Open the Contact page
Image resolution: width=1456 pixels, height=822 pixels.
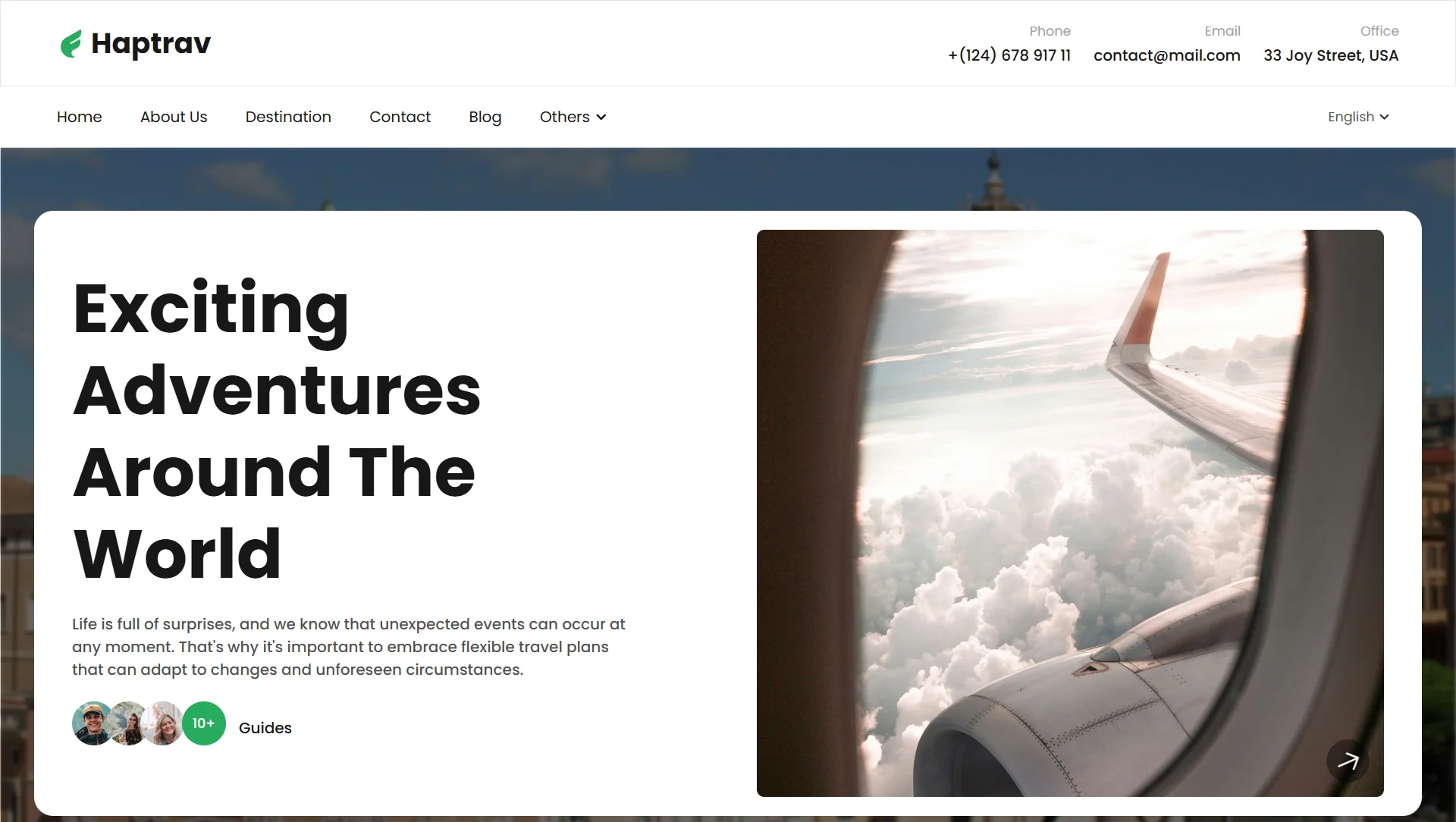tap(400, 117)
